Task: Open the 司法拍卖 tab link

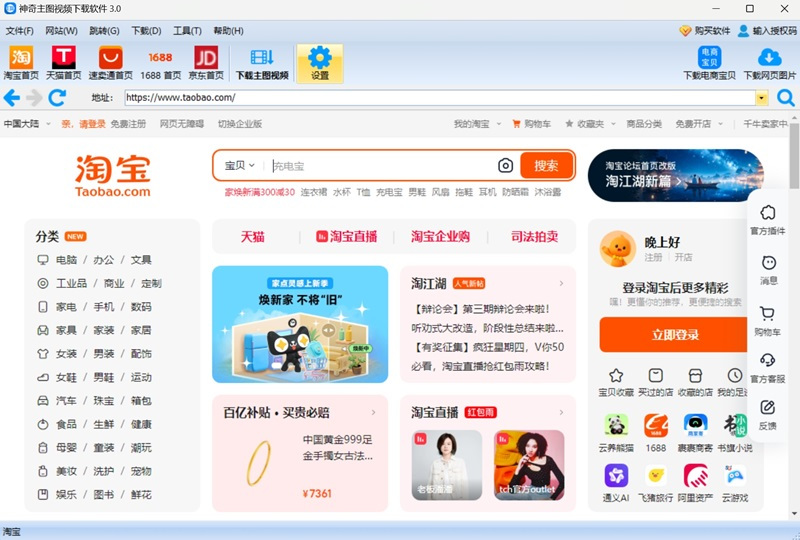Action: coord(534,236)
